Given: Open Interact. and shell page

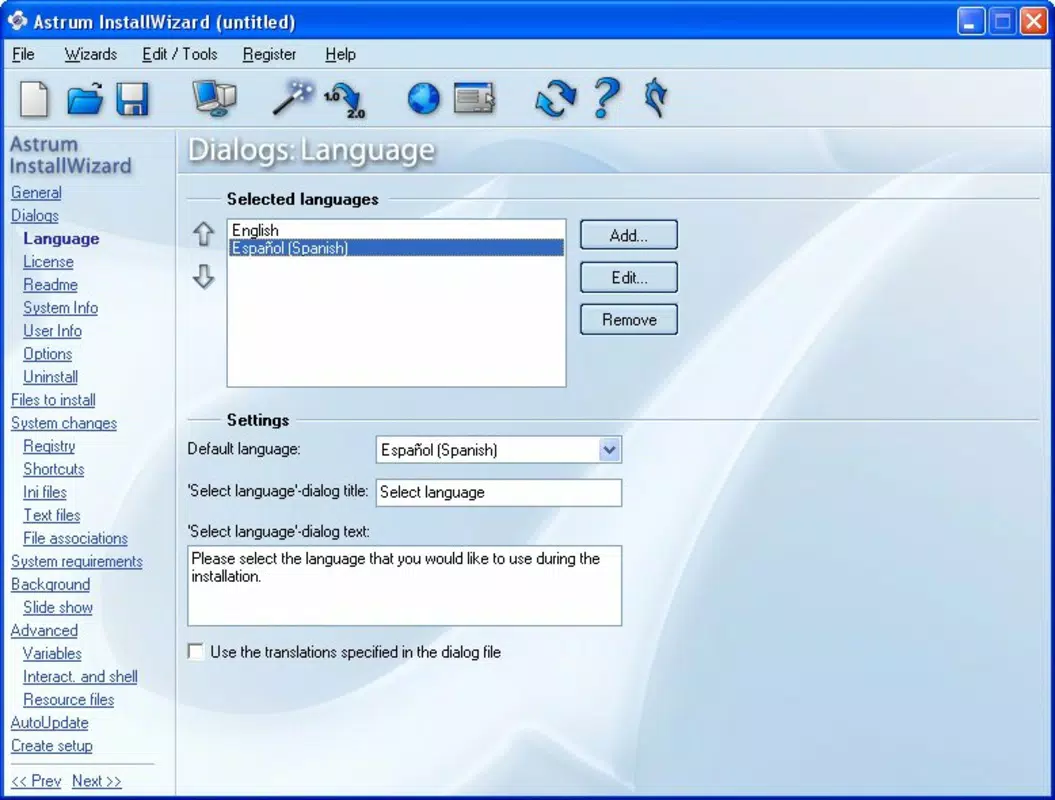Looking at the screenshot, I should tap(80, 676).
